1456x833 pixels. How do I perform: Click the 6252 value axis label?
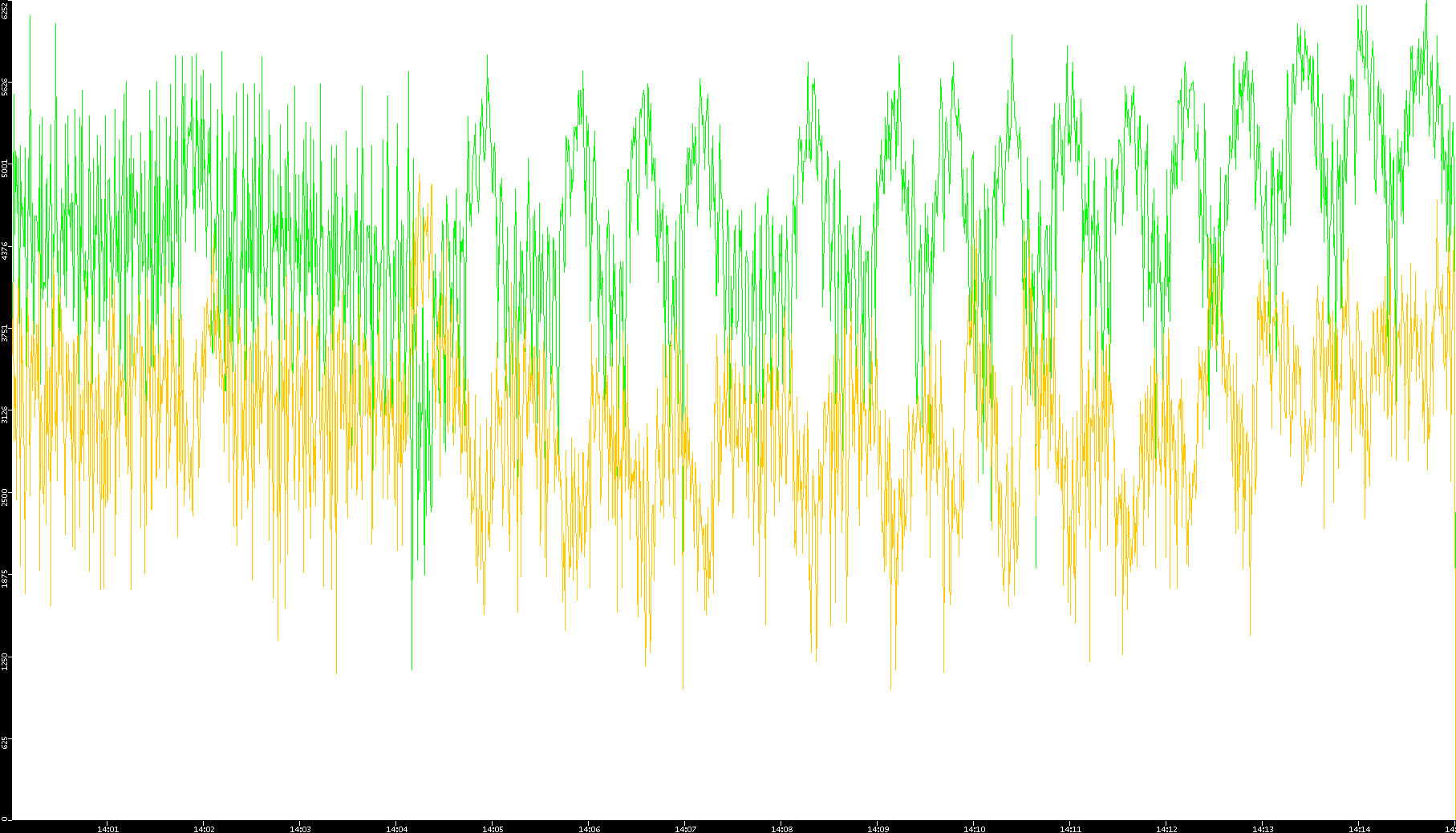(5, 10)
